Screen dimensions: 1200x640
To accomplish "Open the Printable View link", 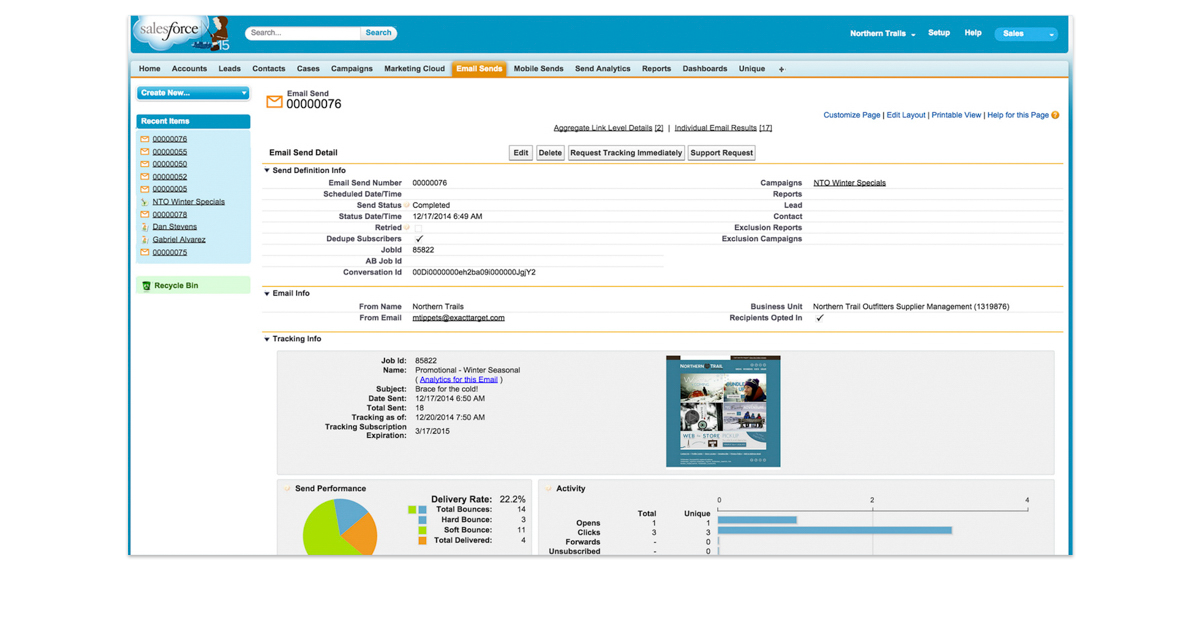I will 956,115.
